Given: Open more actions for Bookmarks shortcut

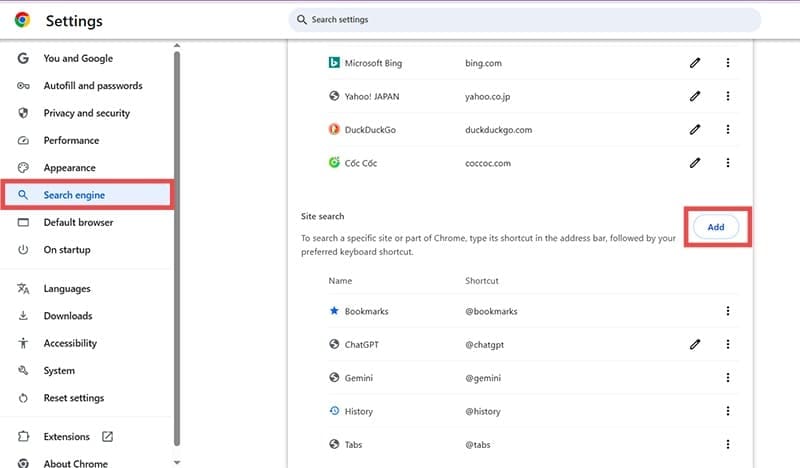Looking at the screenshot, I should (x=728, y=311).
